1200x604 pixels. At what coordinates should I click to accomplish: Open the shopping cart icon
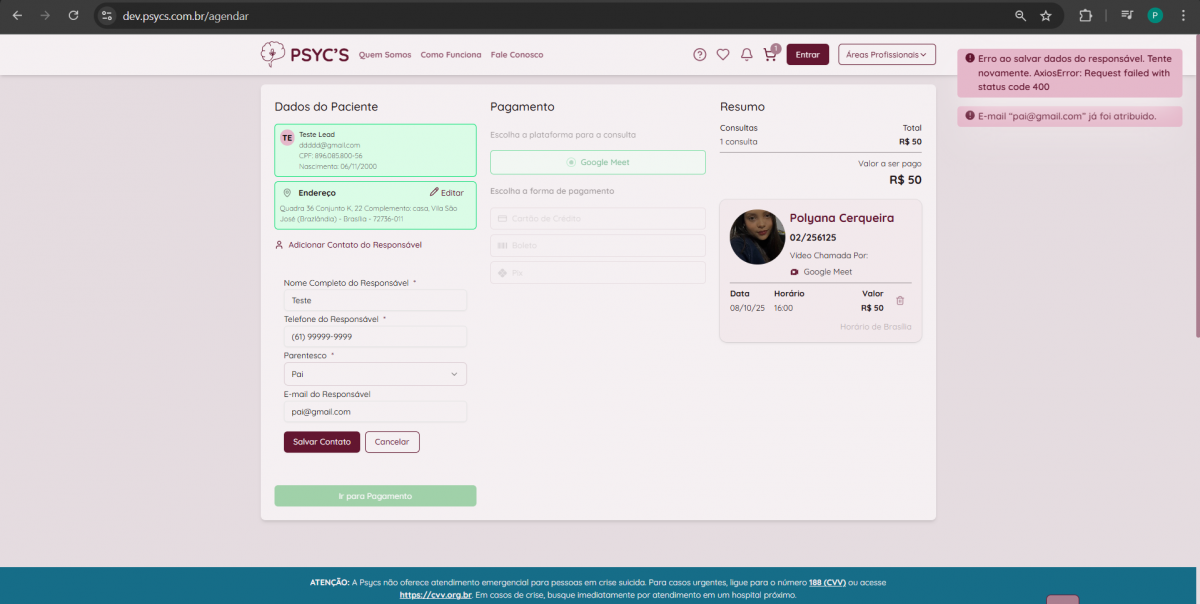(769, 55)
